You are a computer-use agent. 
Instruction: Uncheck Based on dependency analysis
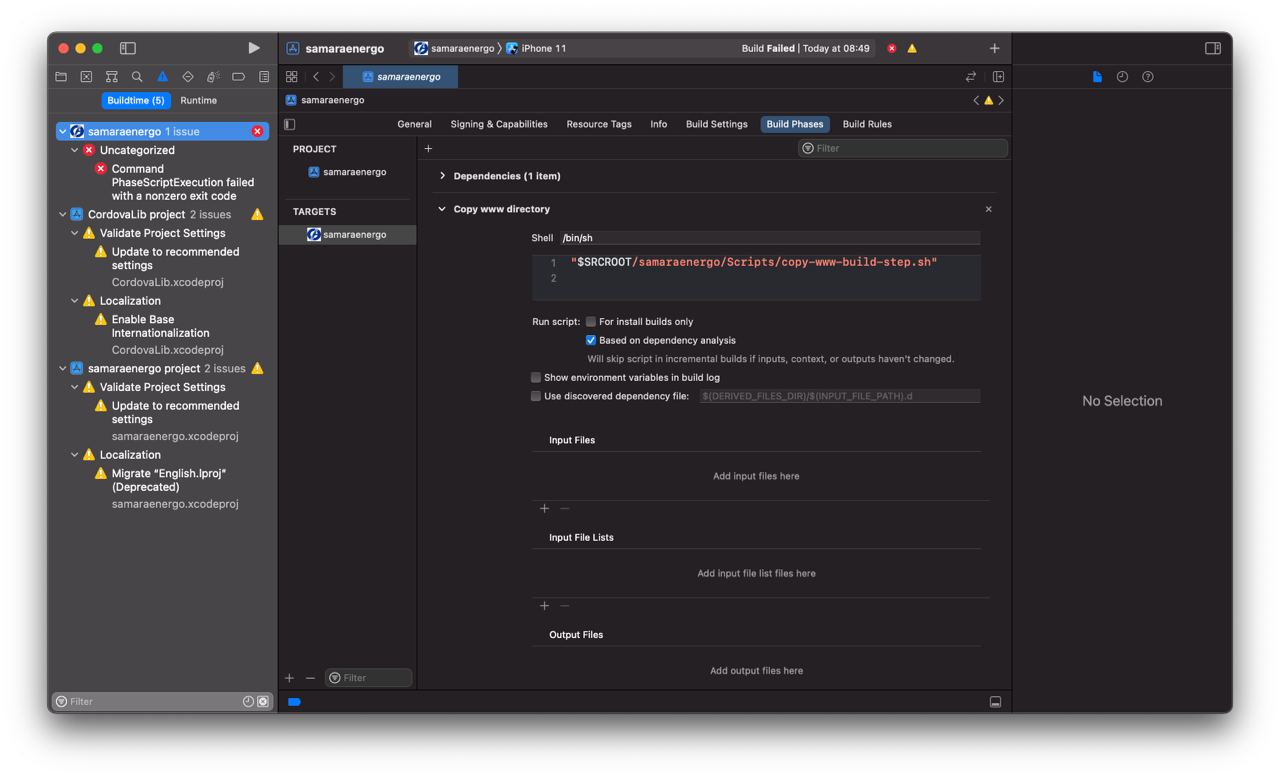point(591,340)
